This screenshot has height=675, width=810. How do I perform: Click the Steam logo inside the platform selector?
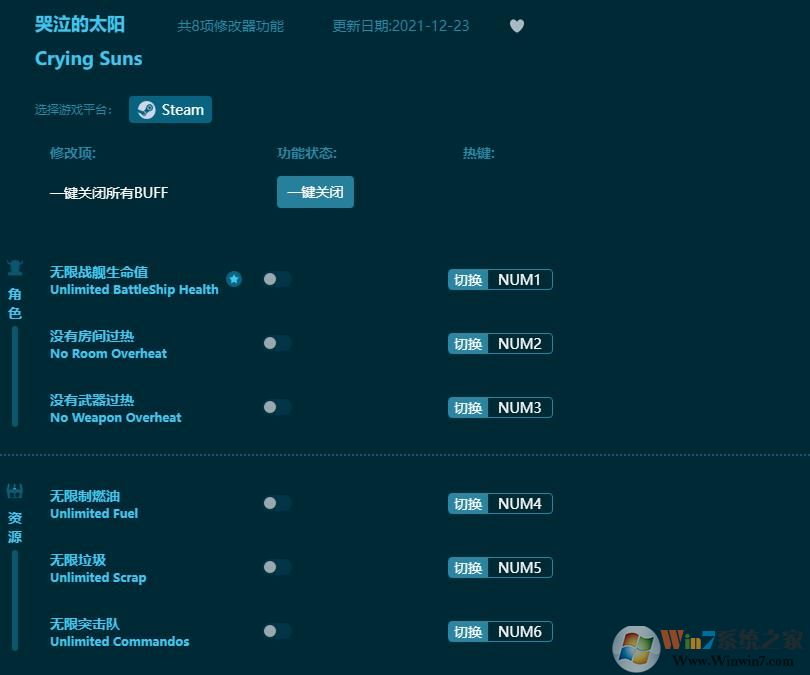tap(146, 109)
